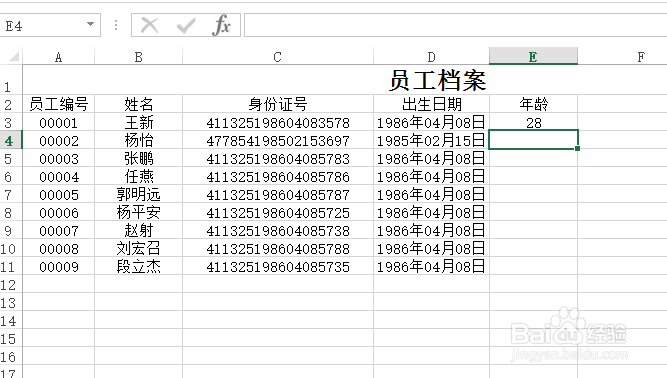Click ID number cell 411325198604085786
This screenshot has width=667, height=378.
[278, 176]
